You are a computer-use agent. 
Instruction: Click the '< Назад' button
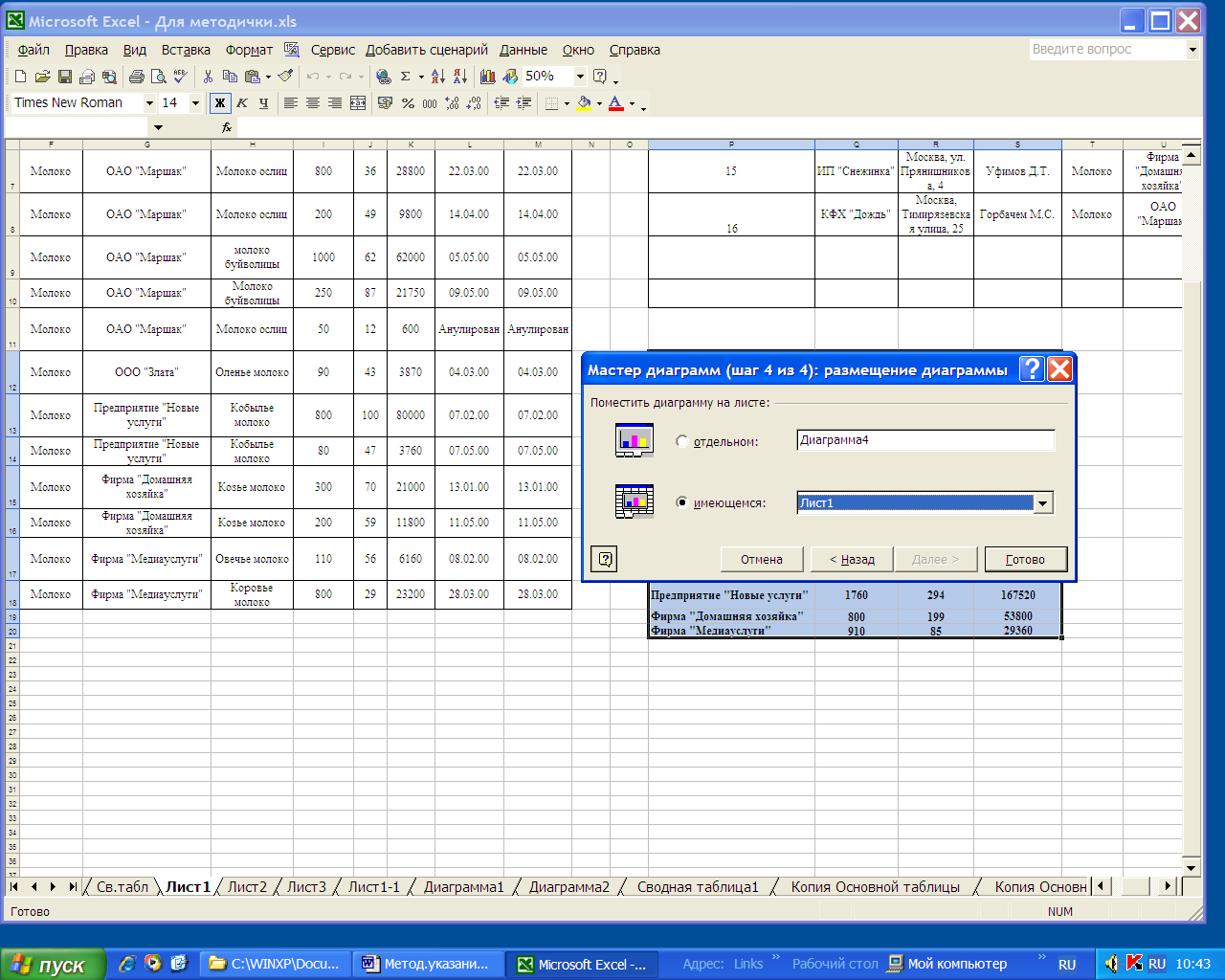[x=852, y=560]
